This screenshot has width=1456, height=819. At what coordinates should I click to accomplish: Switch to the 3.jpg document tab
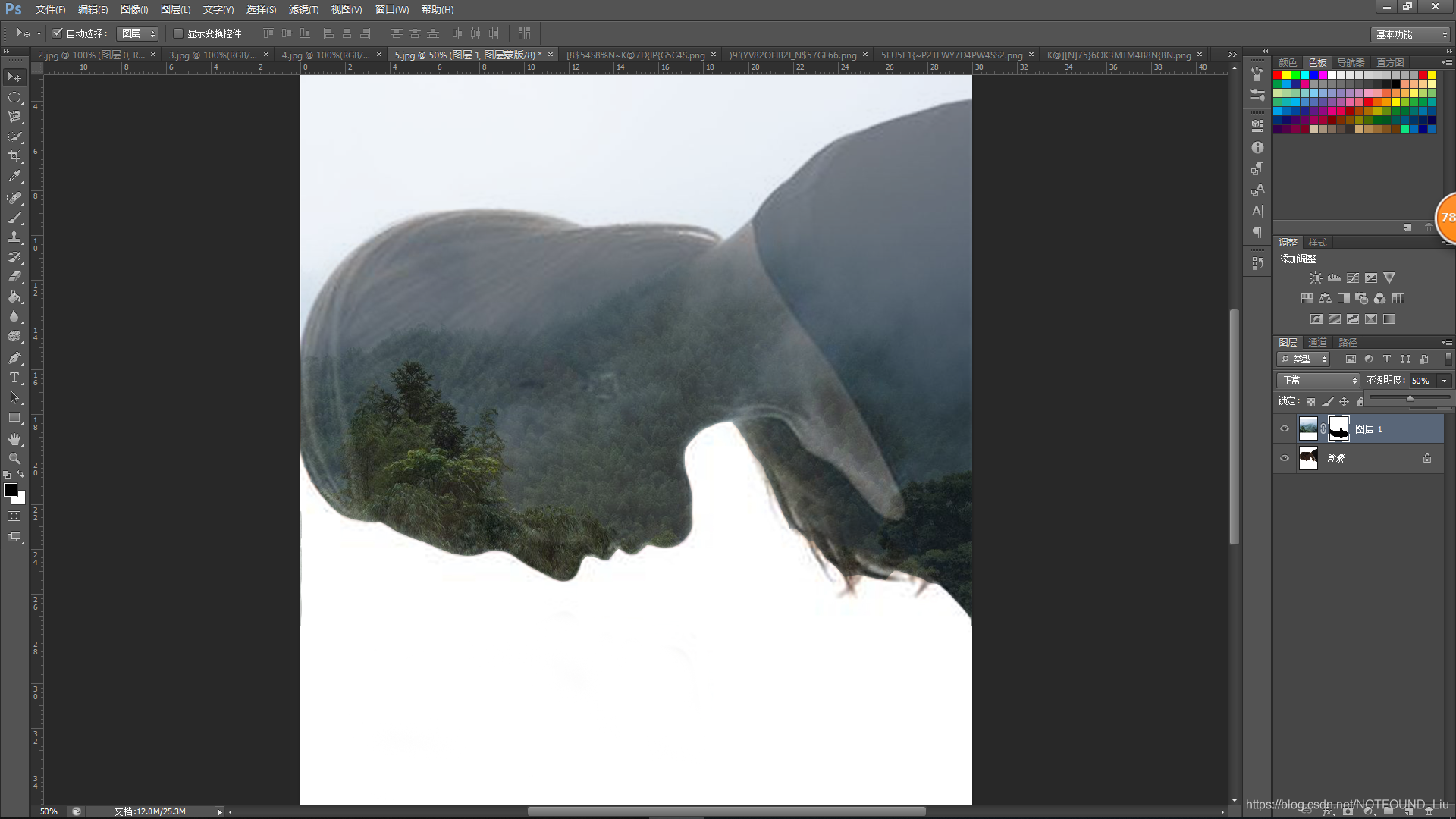pos(212,55)
